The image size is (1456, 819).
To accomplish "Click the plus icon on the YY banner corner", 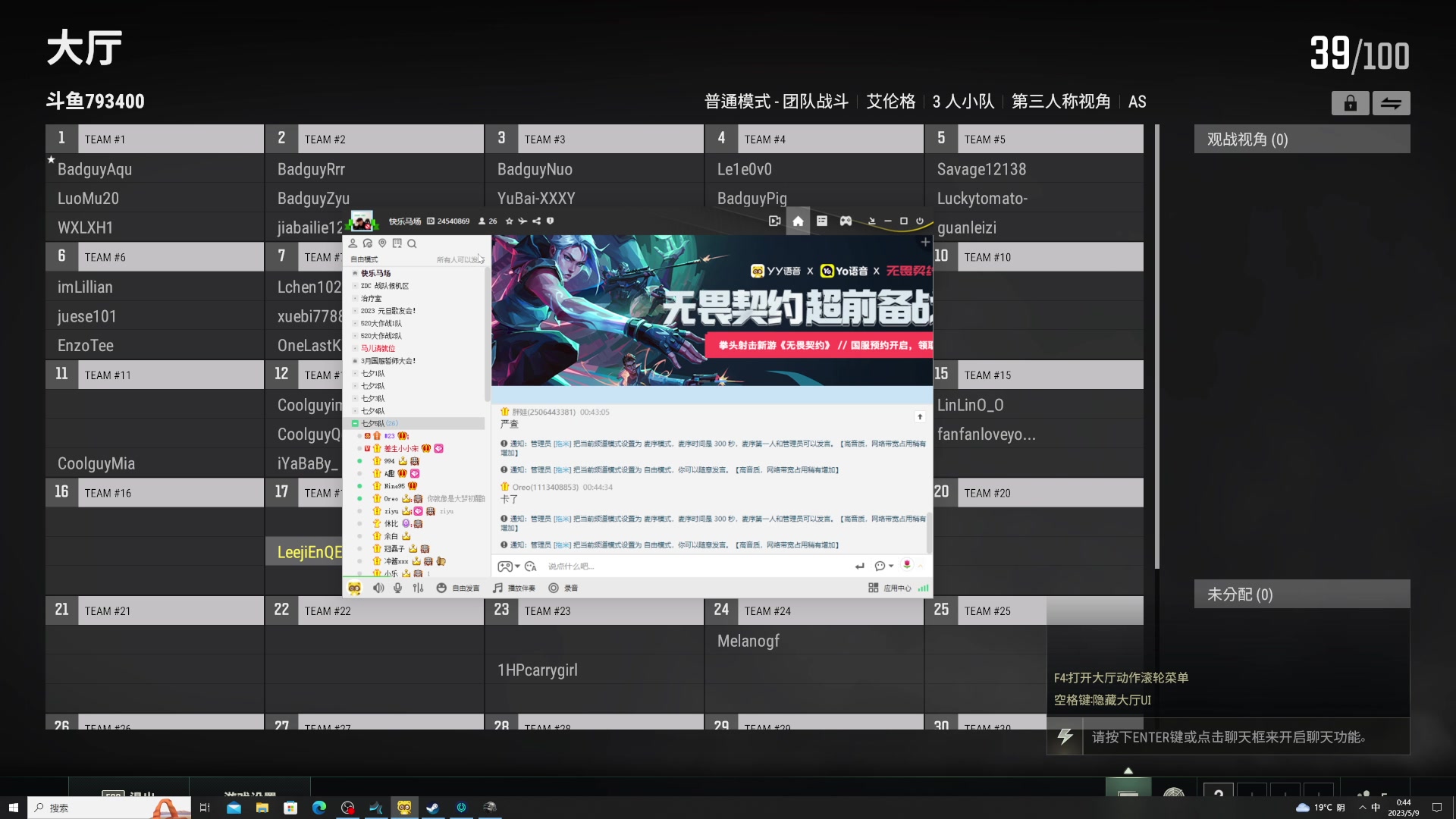I will coord(925,242).
